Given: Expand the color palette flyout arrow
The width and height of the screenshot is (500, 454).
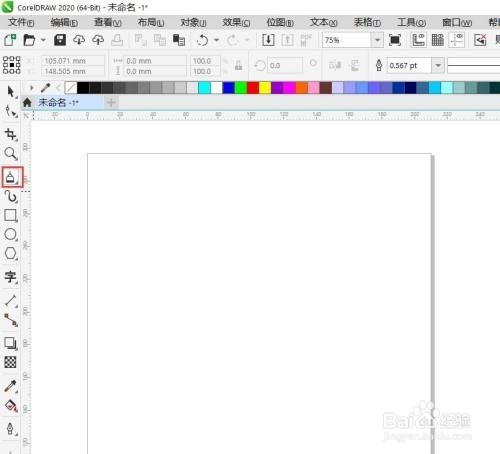Looking at the screenshot, I should point(32,88).
